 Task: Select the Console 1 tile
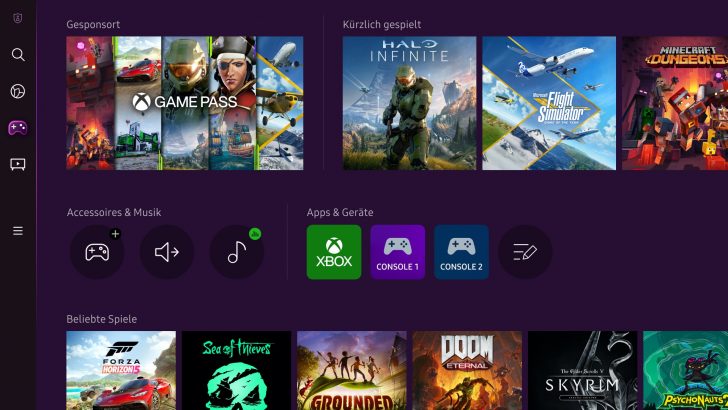click(397, 252)
